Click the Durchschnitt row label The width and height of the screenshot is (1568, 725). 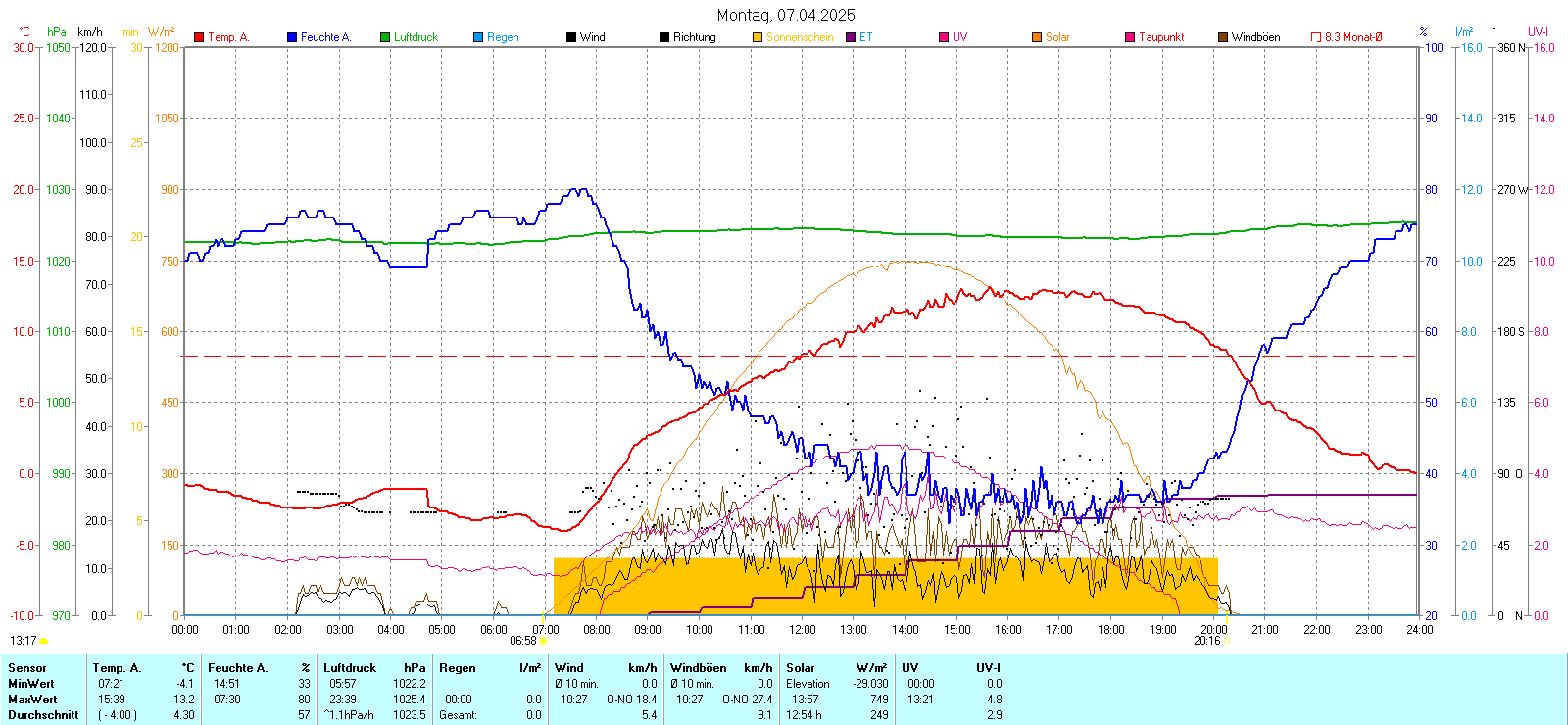pos(43,715)
